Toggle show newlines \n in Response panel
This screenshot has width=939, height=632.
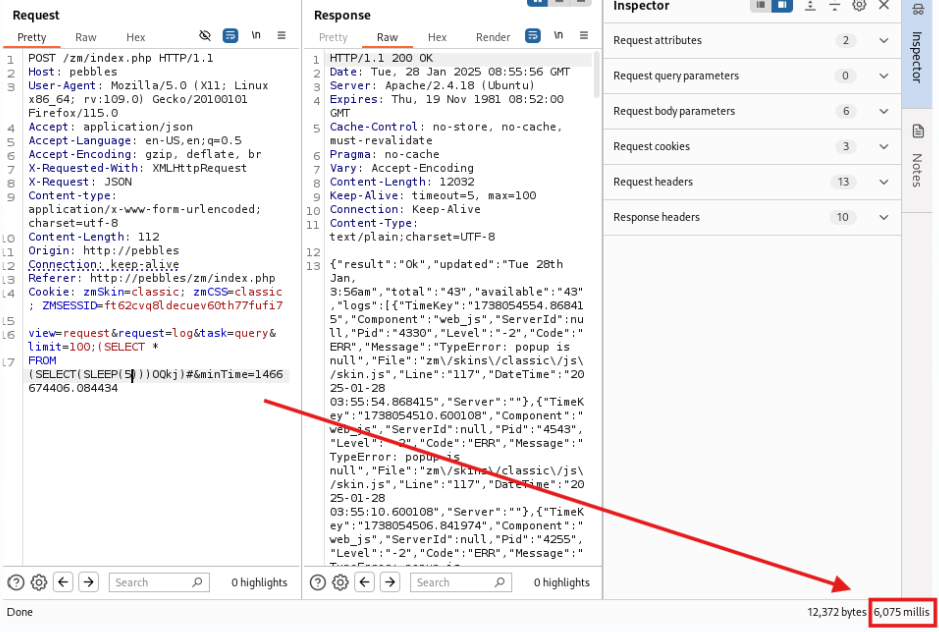coord(558,35)
